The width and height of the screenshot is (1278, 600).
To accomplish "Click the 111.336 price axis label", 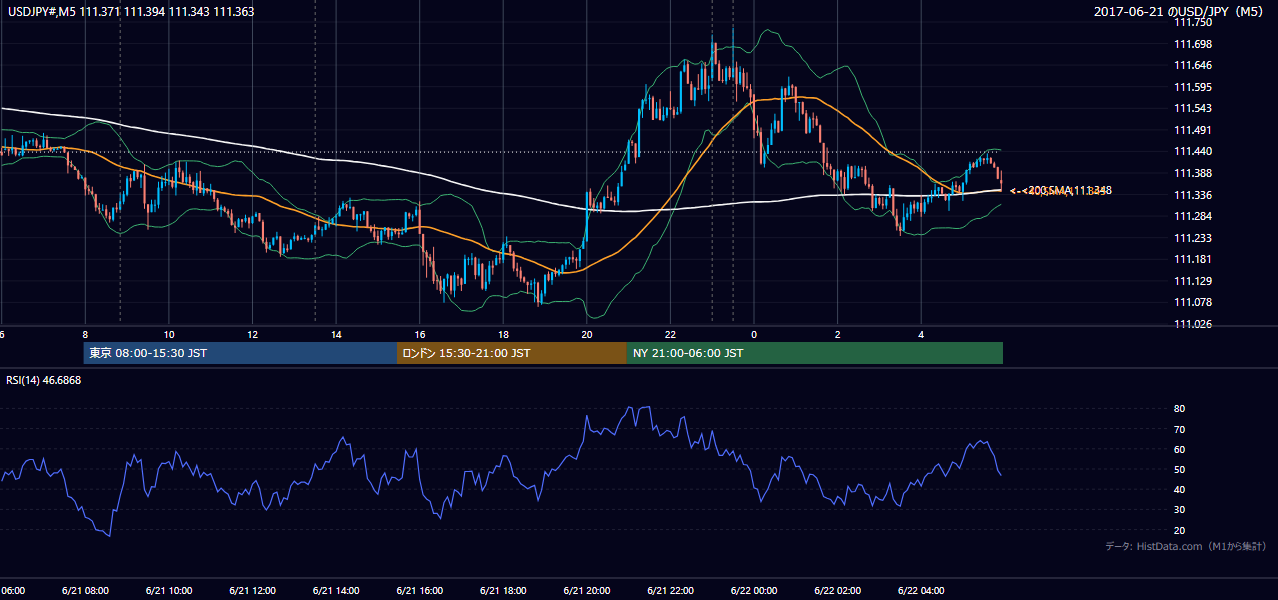I will tap(1192, 195).
